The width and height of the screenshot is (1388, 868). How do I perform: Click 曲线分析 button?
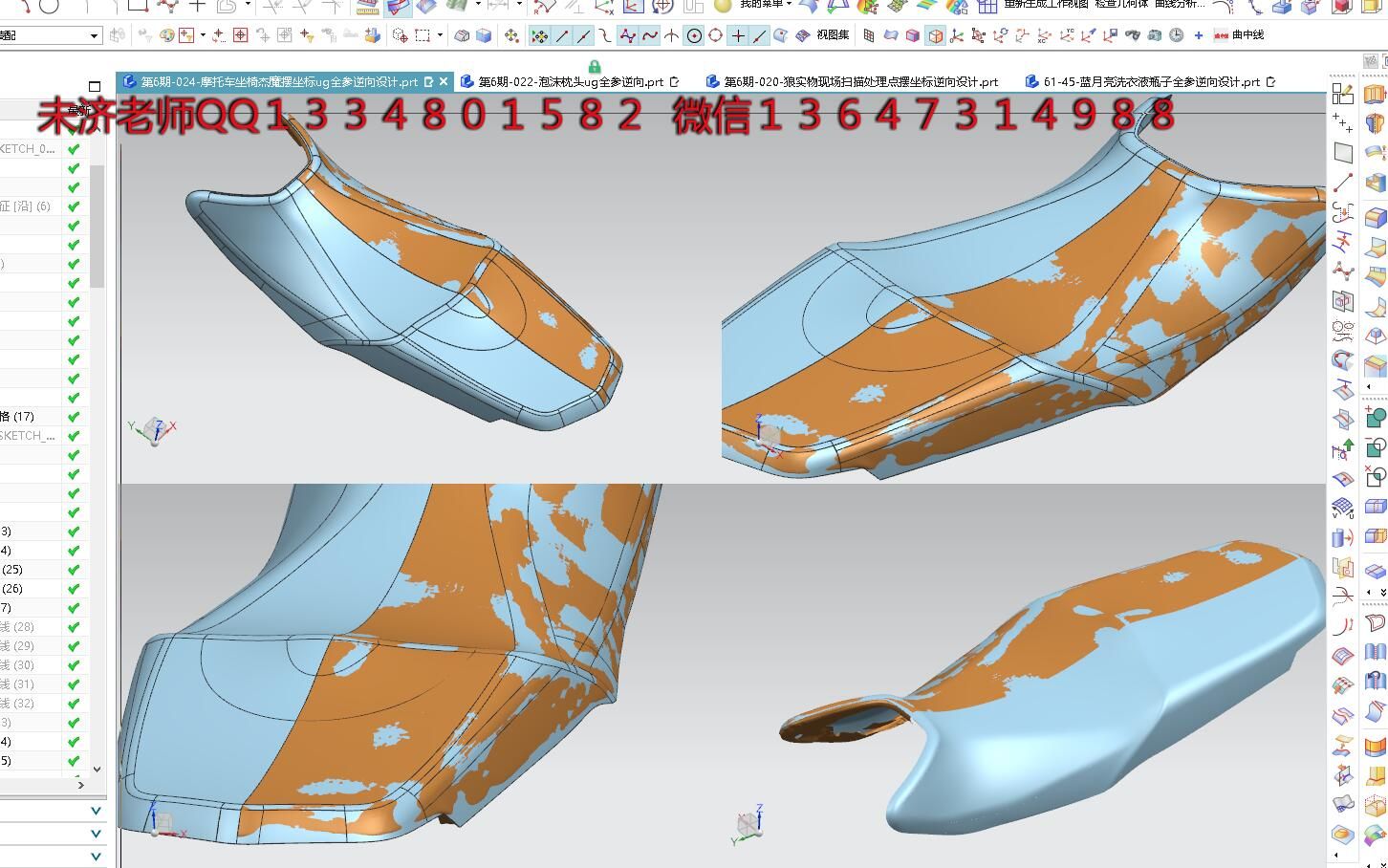1180,5
